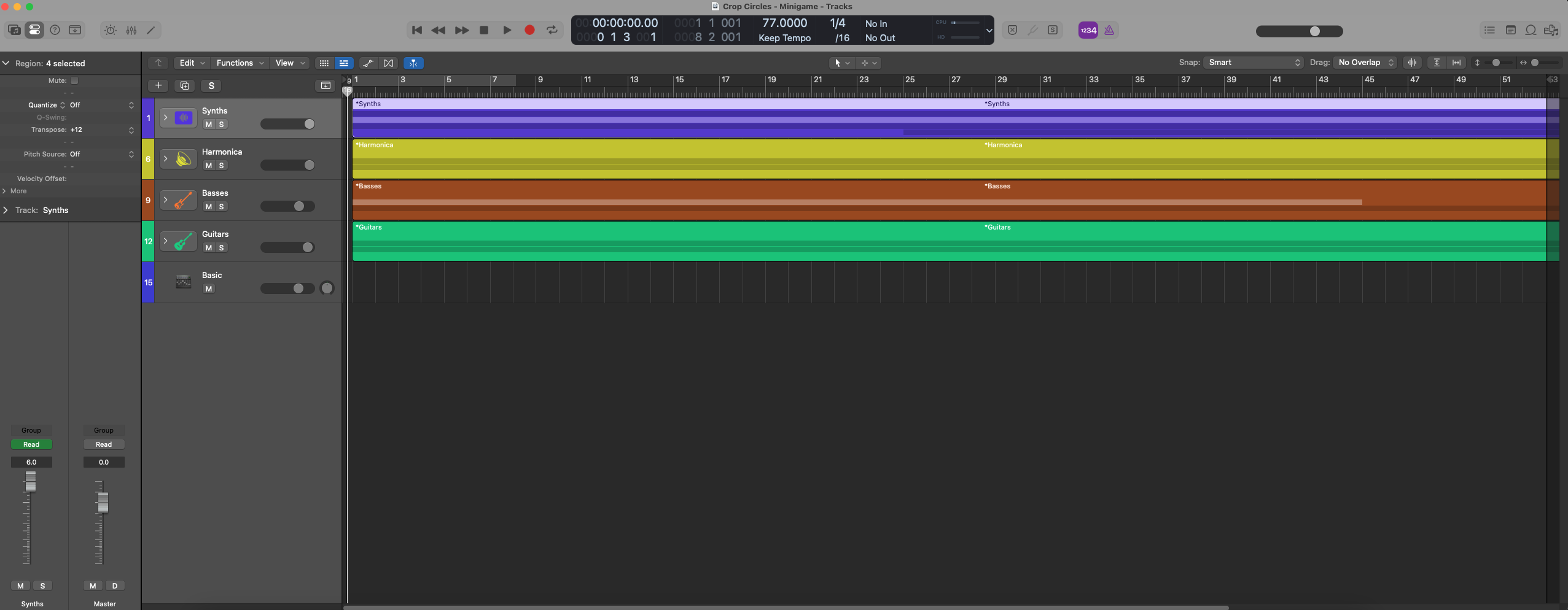
Task: Open the Note Pad icon
Action: click(x=1511, y=30)
